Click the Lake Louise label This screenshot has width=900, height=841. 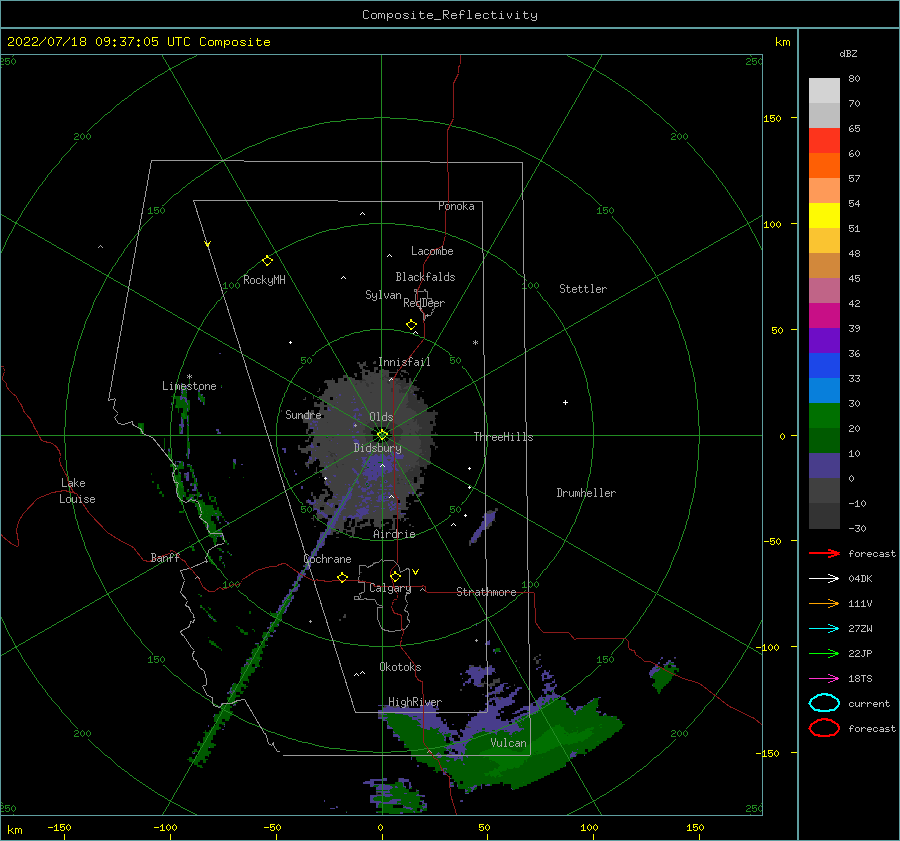point(77,491)
